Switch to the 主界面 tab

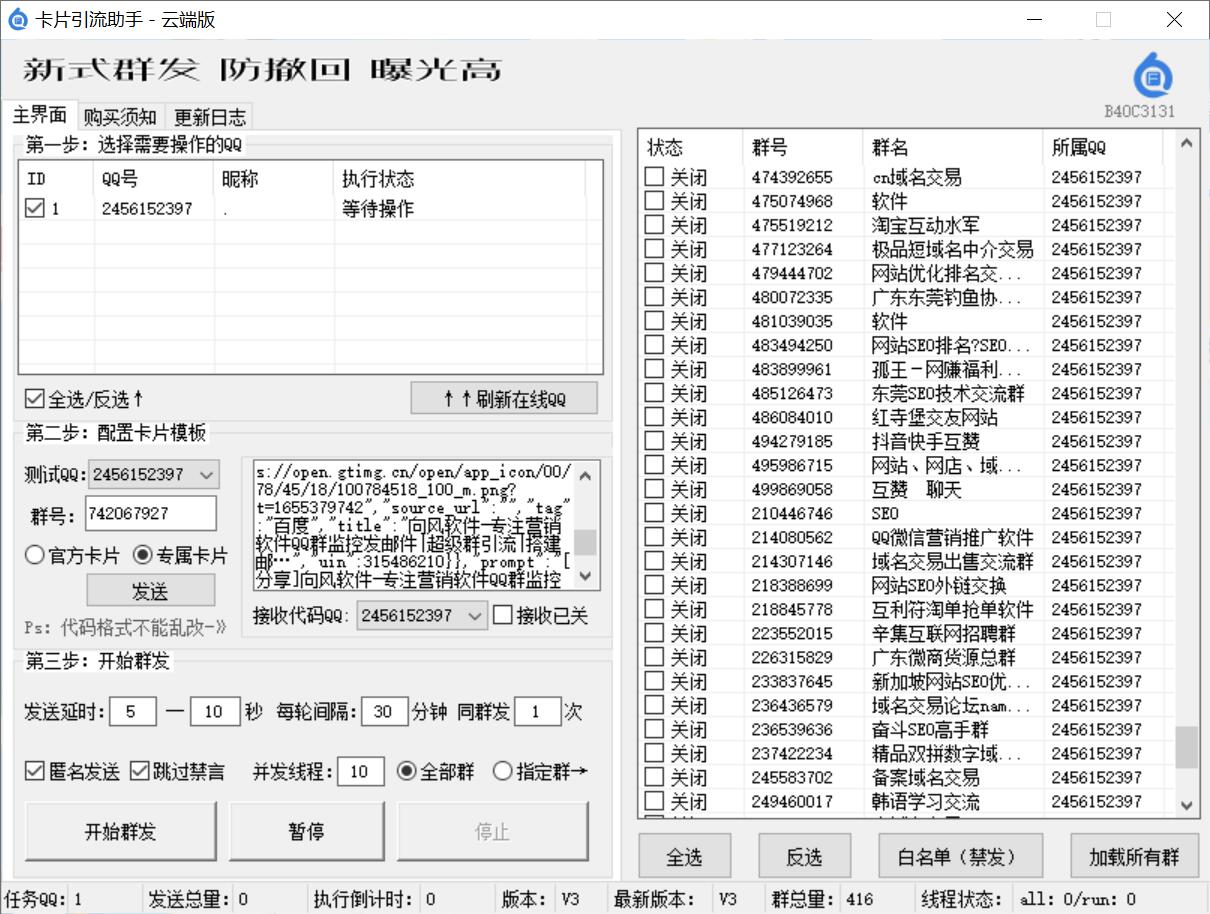point(40,115)
